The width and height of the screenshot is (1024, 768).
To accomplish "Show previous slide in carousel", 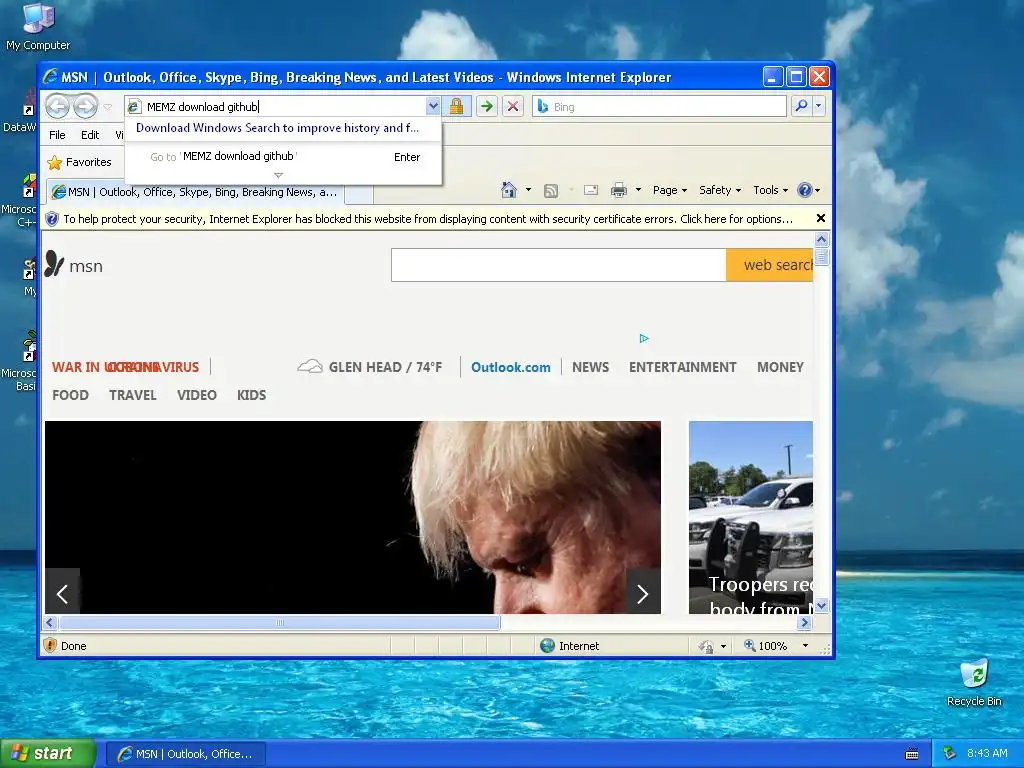I will (63, 593).
